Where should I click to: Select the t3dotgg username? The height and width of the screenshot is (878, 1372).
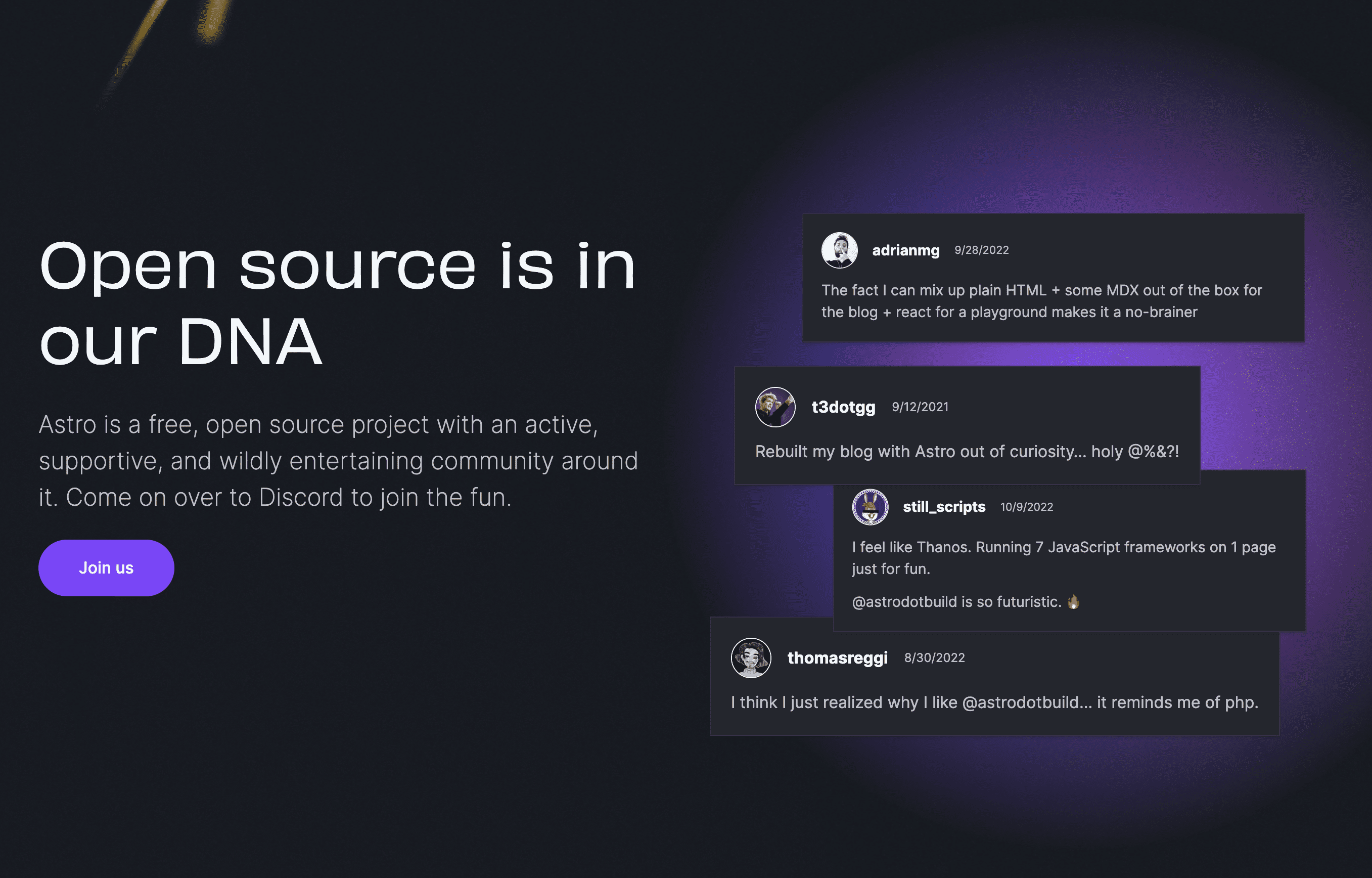(843, 407)
